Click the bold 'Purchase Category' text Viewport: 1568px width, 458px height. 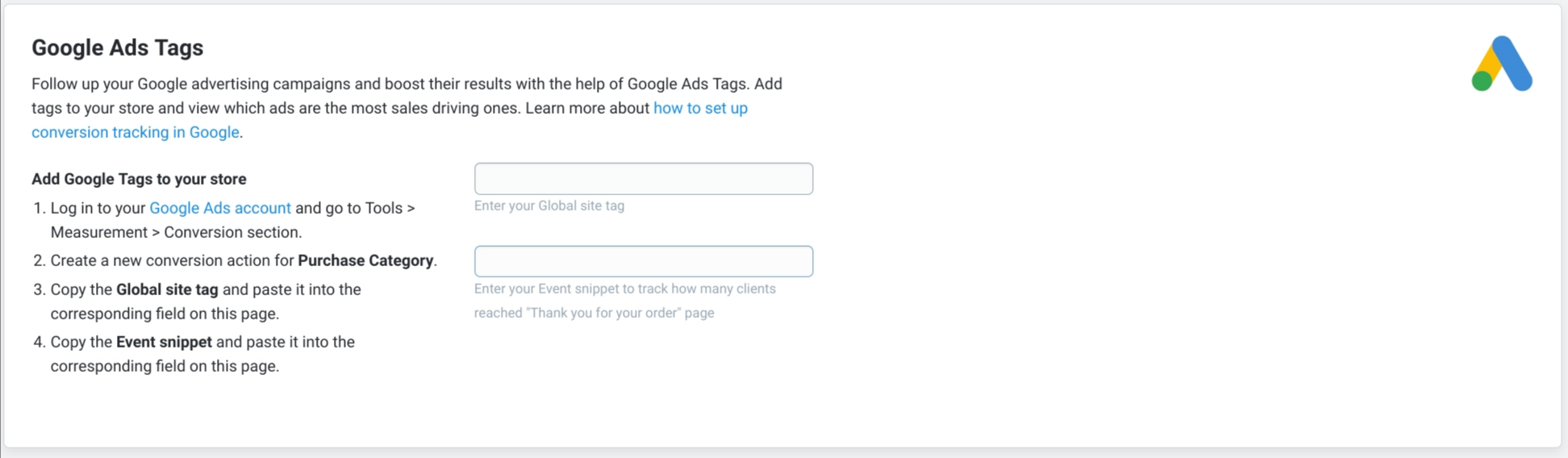click(x=365, y=260)
